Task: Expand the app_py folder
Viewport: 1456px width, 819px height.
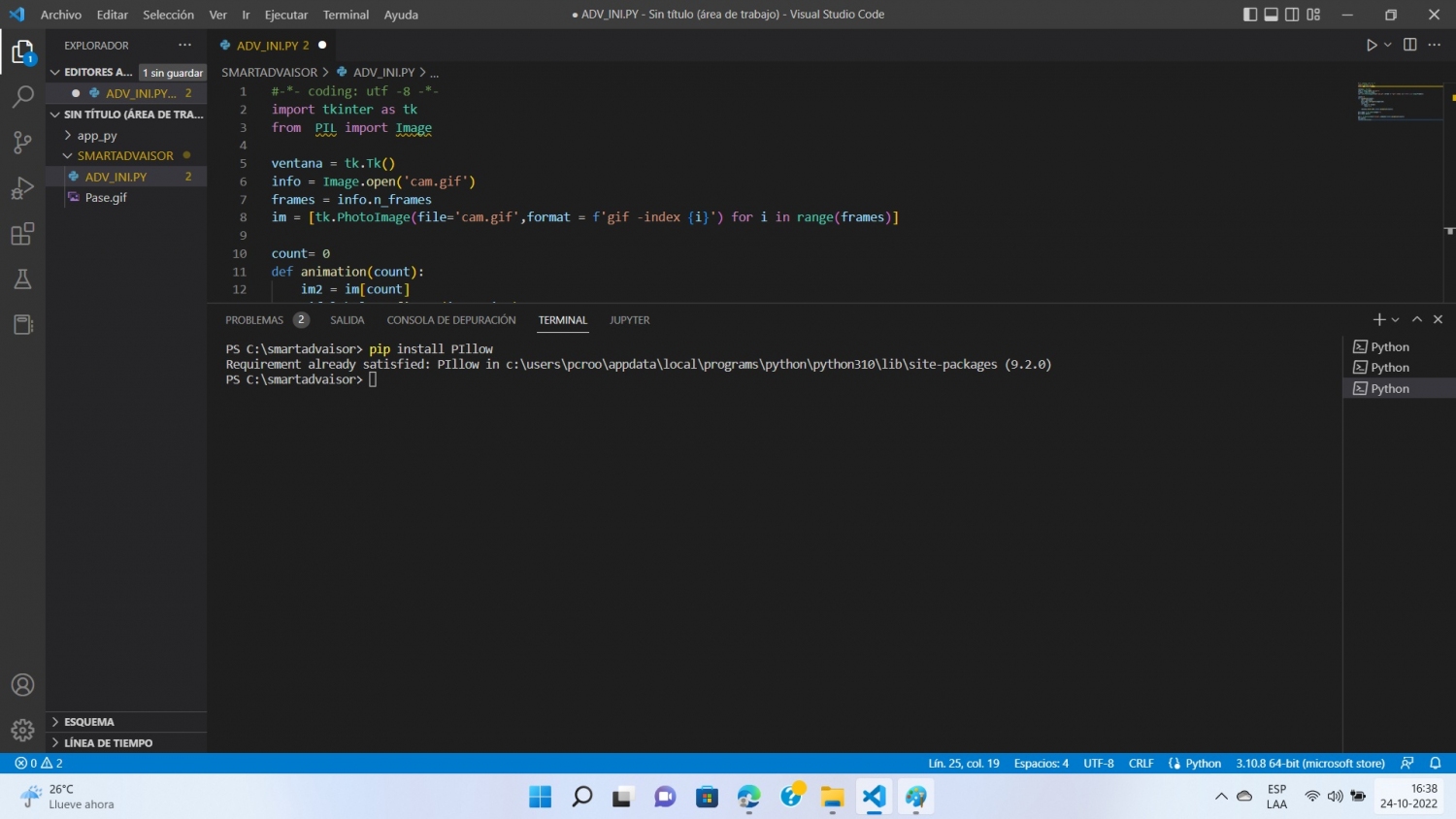Action: tap(97, 136)
